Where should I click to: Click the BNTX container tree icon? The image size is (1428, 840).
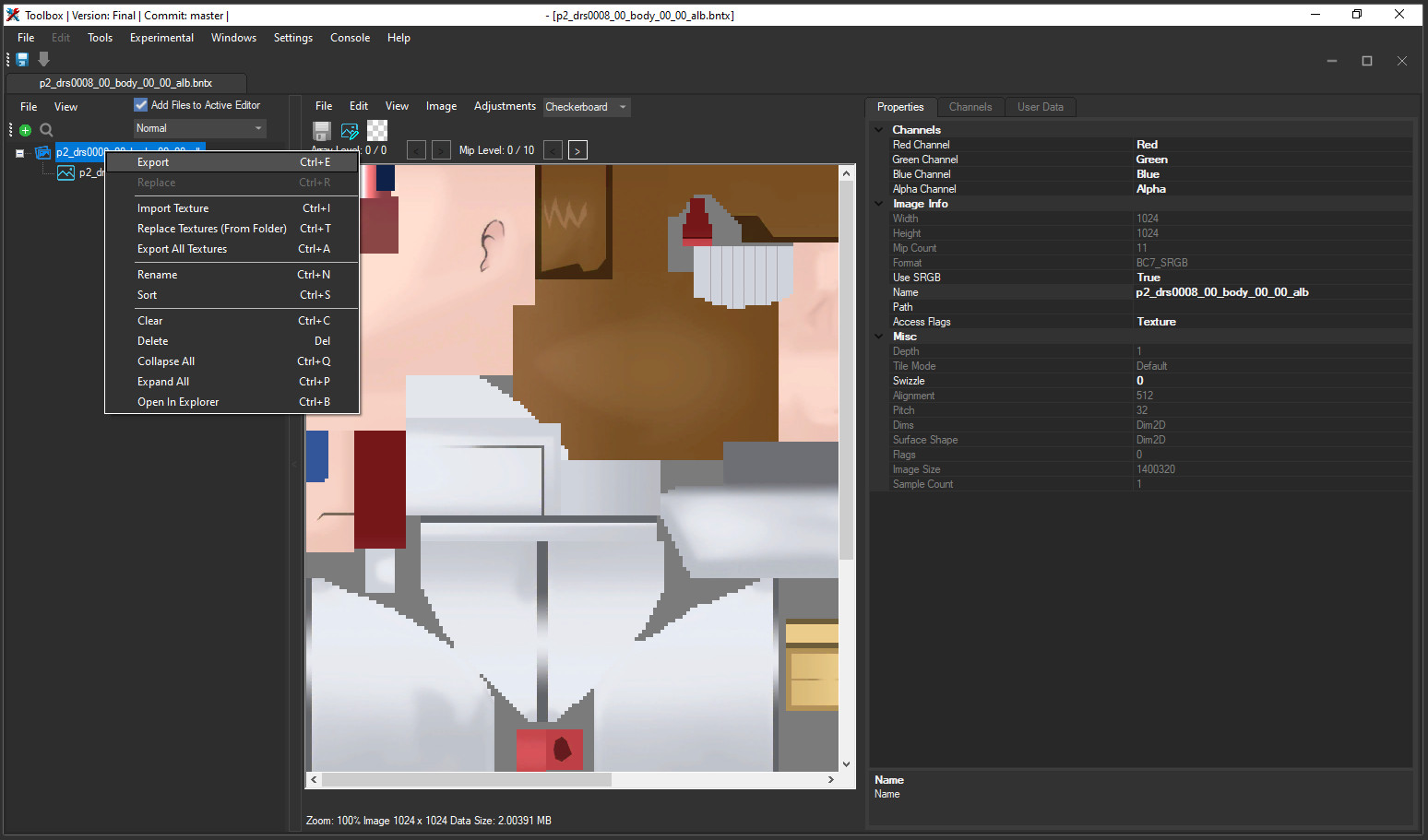(43, 152)
